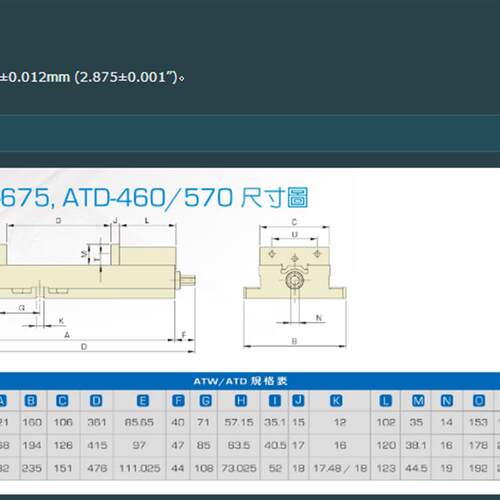This screenshot has height=500, width=500.
Task: Click cell value 71 in column G
Action: (203, 423)
